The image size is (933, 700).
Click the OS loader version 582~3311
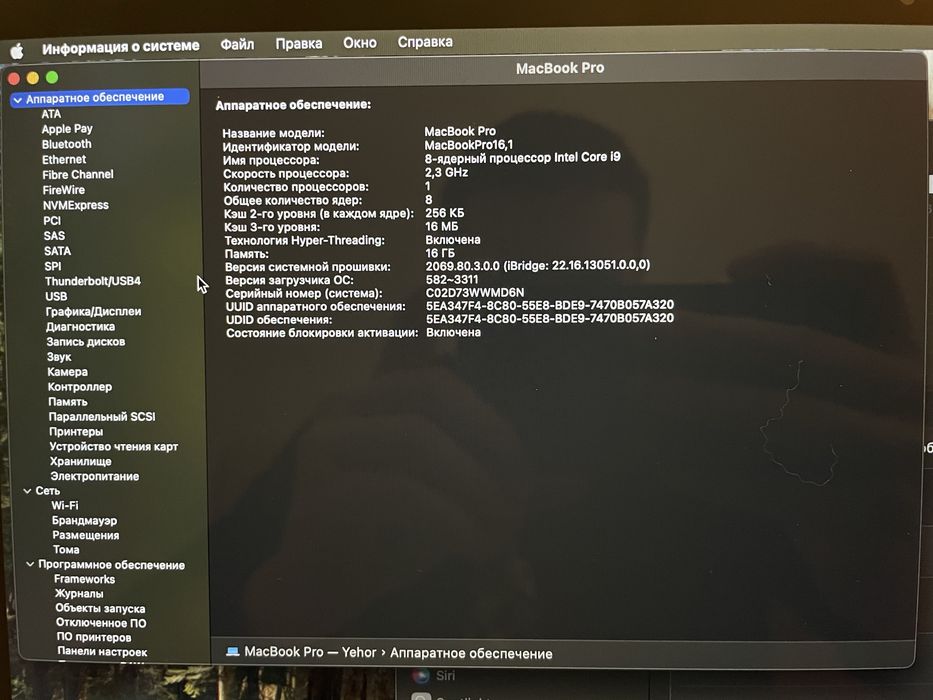pyautogui.click(x=452, y=279)
